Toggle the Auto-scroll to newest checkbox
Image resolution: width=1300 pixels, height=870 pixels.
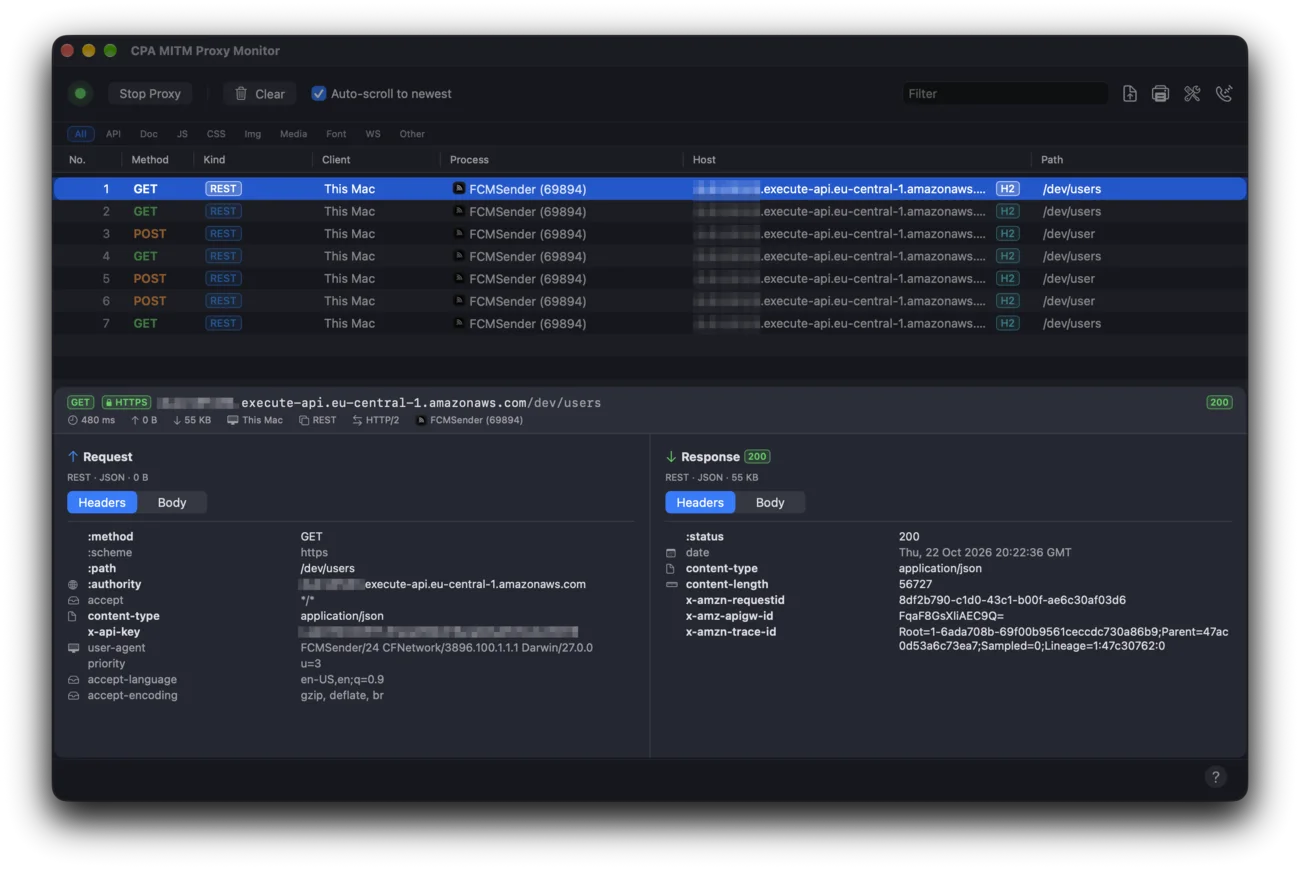pos(319,94)
